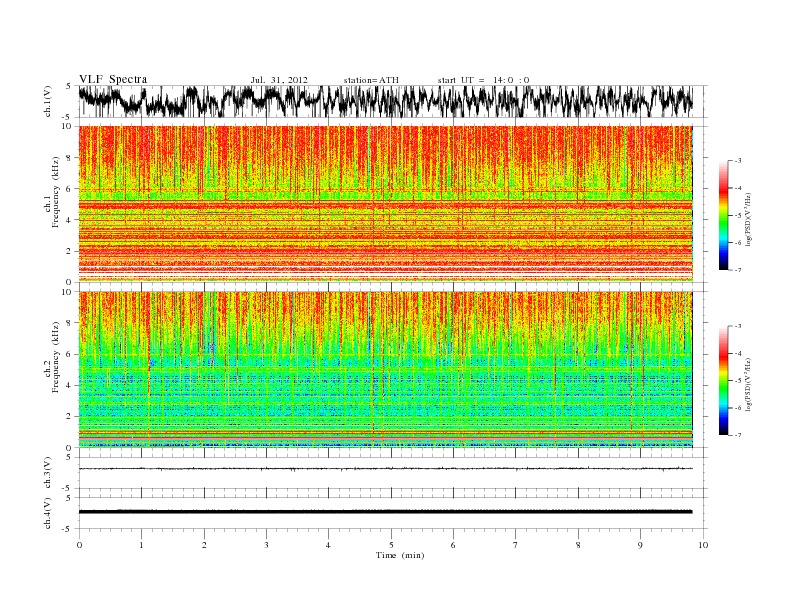Image resolution: width=792 pixels, height=612 pixels.
Task: Click the "8" kHz tick of ch.1 spectrogram
Action: (69, 158)
